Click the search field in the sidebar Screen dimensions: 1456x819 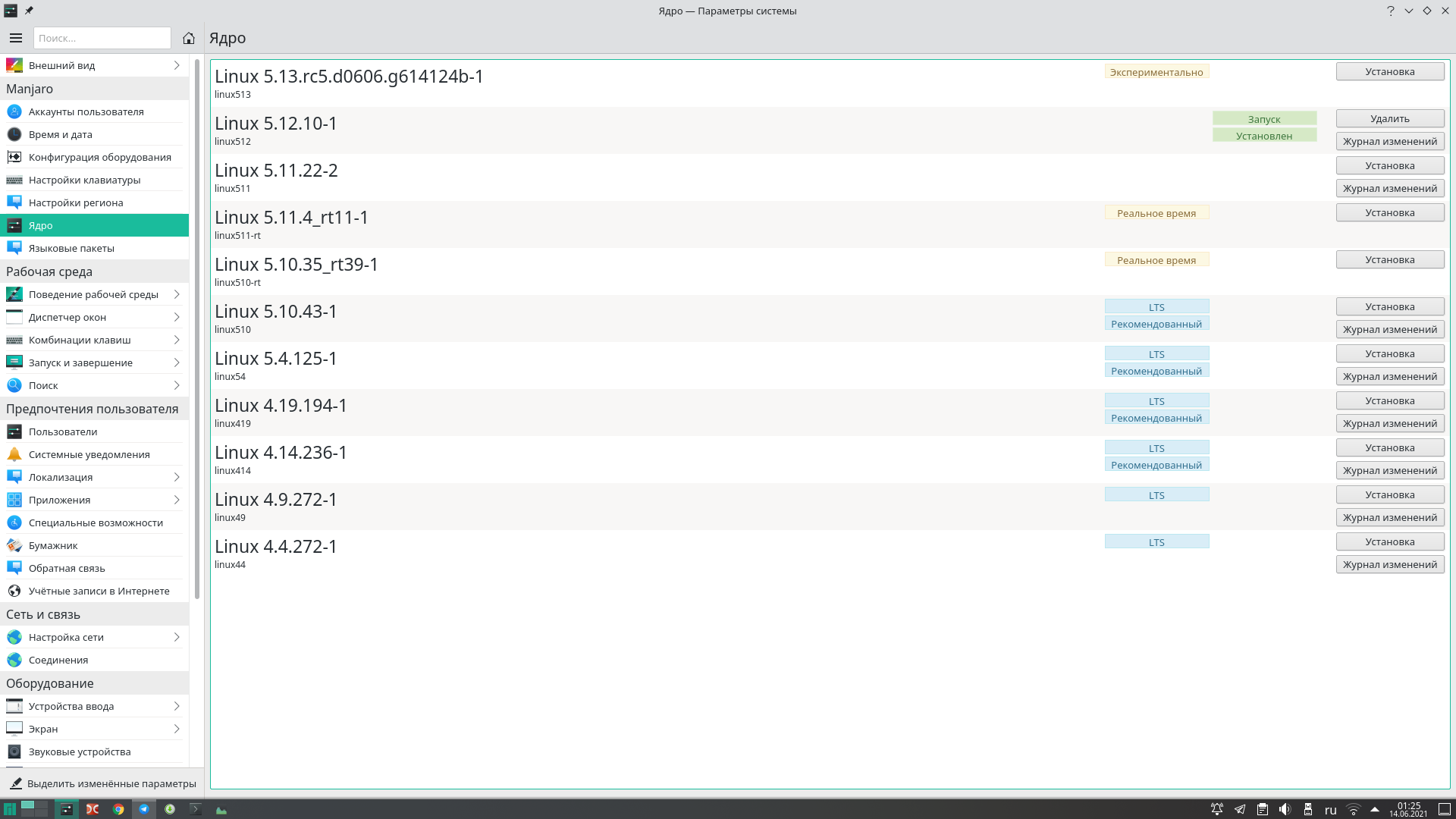pyautogui.click(x=102, y=38)
